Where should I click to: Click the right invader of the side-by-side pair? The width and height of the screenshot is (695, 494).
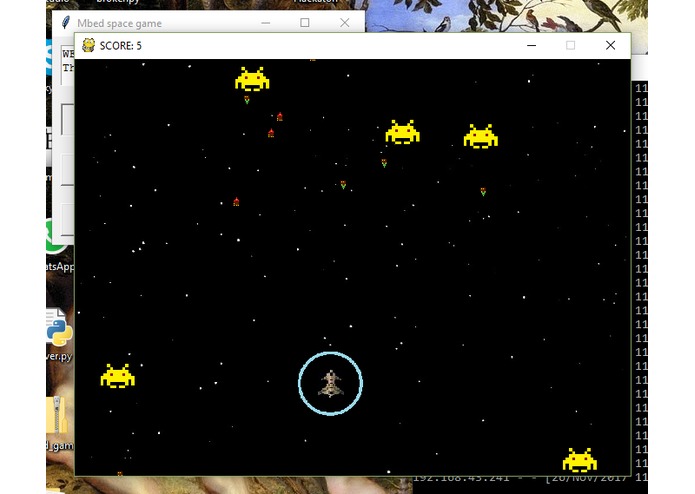[x=481, y=136]
